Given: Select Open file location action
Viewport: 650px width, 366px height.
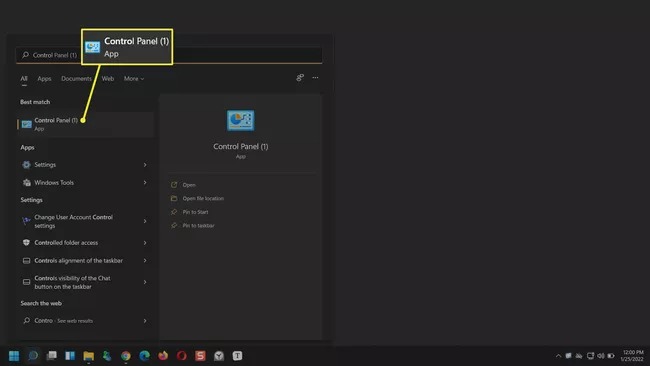Looking at the screenshot, I should point(203,199).
